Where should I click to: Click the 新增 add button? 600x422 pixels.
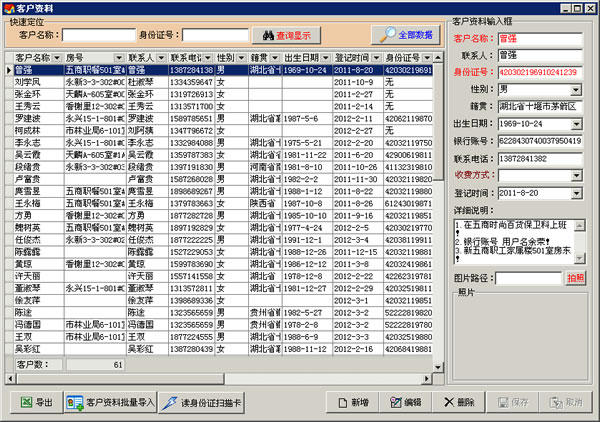click(353, 402)
